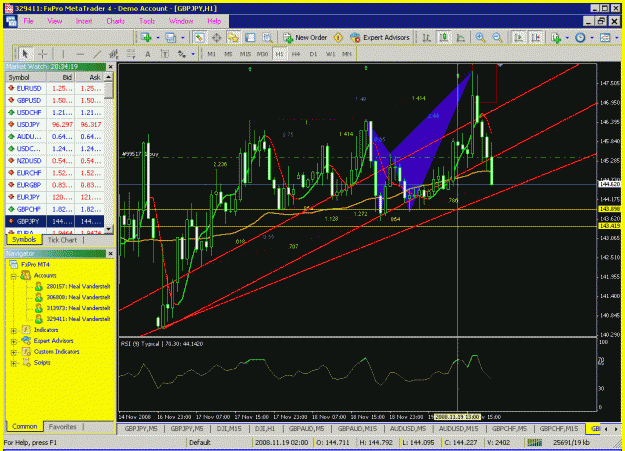Switch timeframe to M15
625x451 pixels.
pyautogui.click(x=245, y=54)
